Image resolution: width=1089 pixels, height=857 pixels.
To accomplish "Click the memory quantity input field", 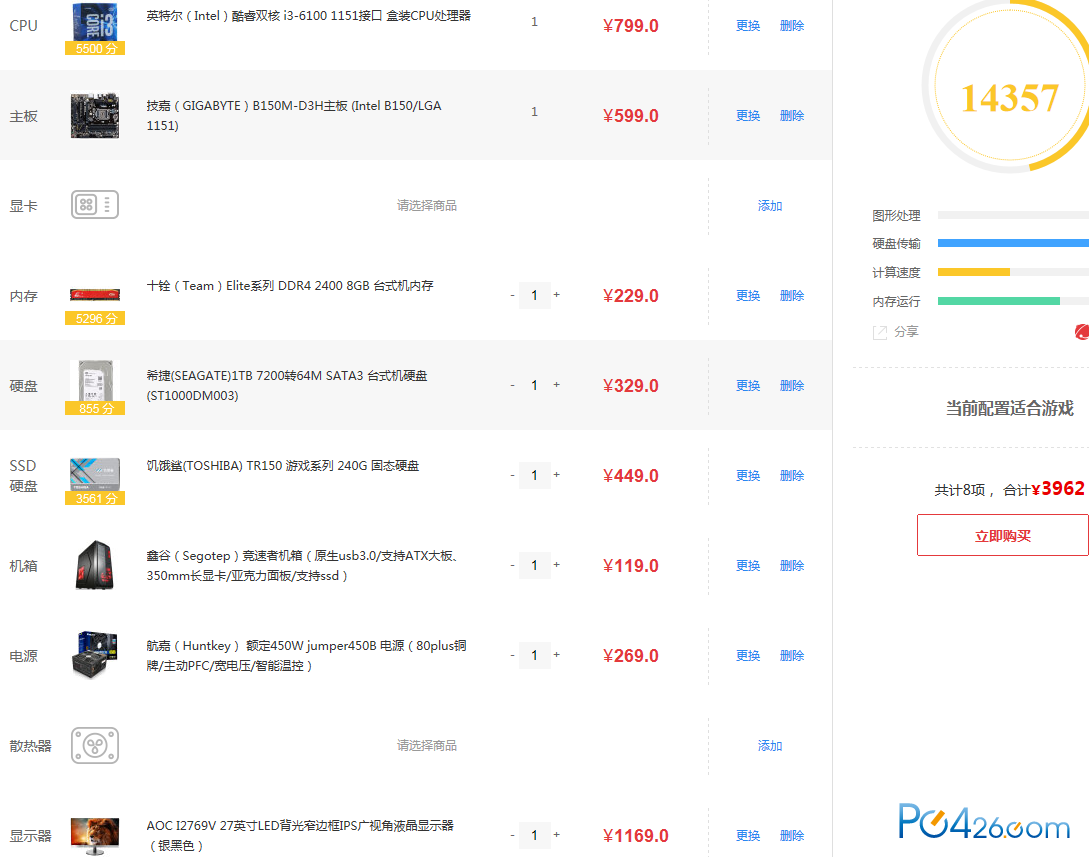I will point(535,295).
